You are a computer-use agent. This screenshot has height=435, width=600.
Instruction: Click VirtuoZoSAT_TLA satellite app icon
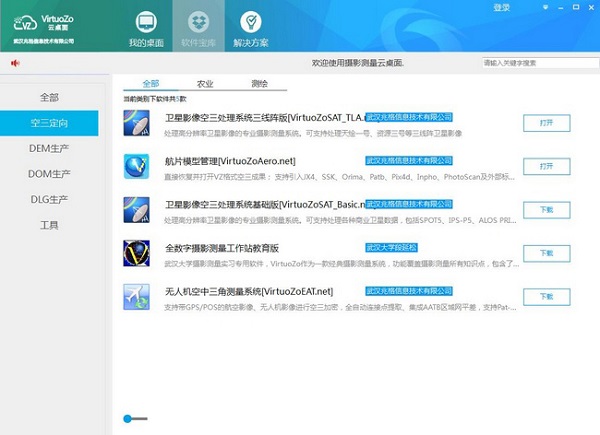pos(136,123)
